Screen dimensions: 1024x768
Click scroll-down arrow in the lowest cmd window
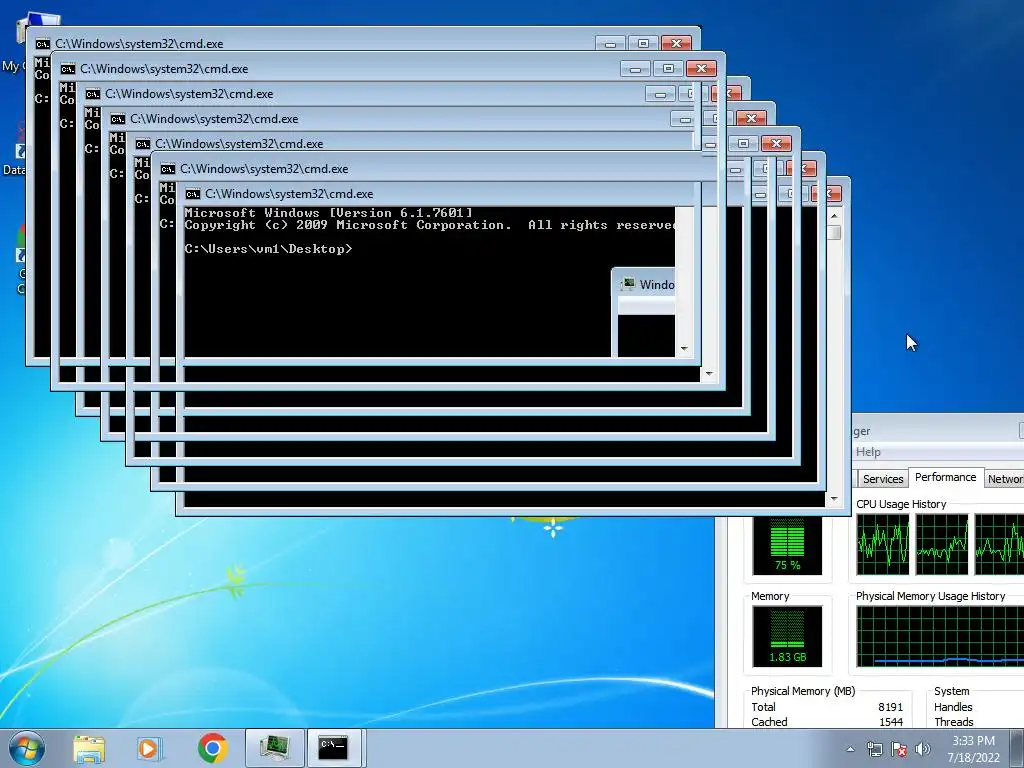[x=834, y=500]
